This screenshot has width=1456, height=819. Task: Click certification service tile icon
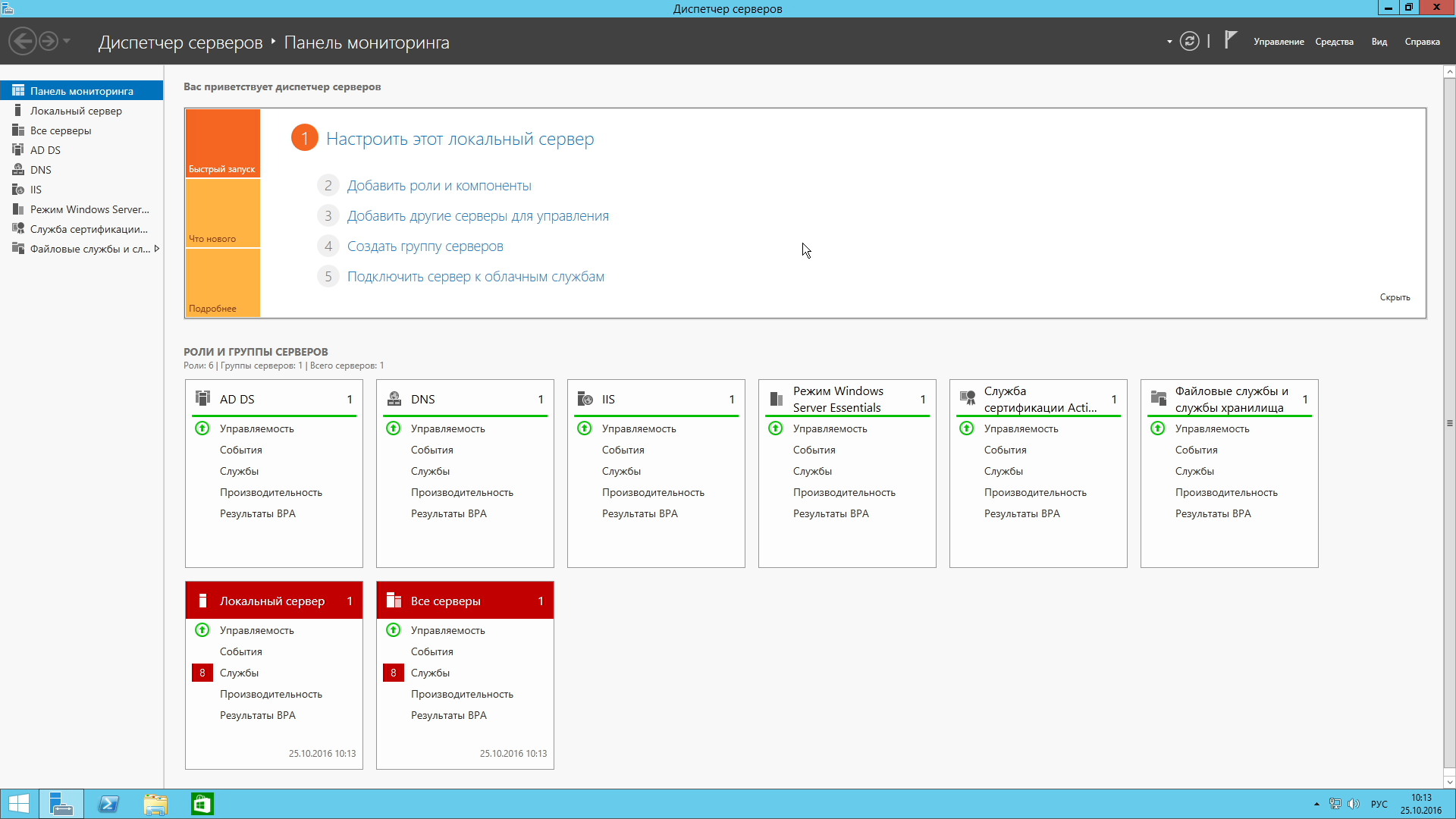point(967,398)
